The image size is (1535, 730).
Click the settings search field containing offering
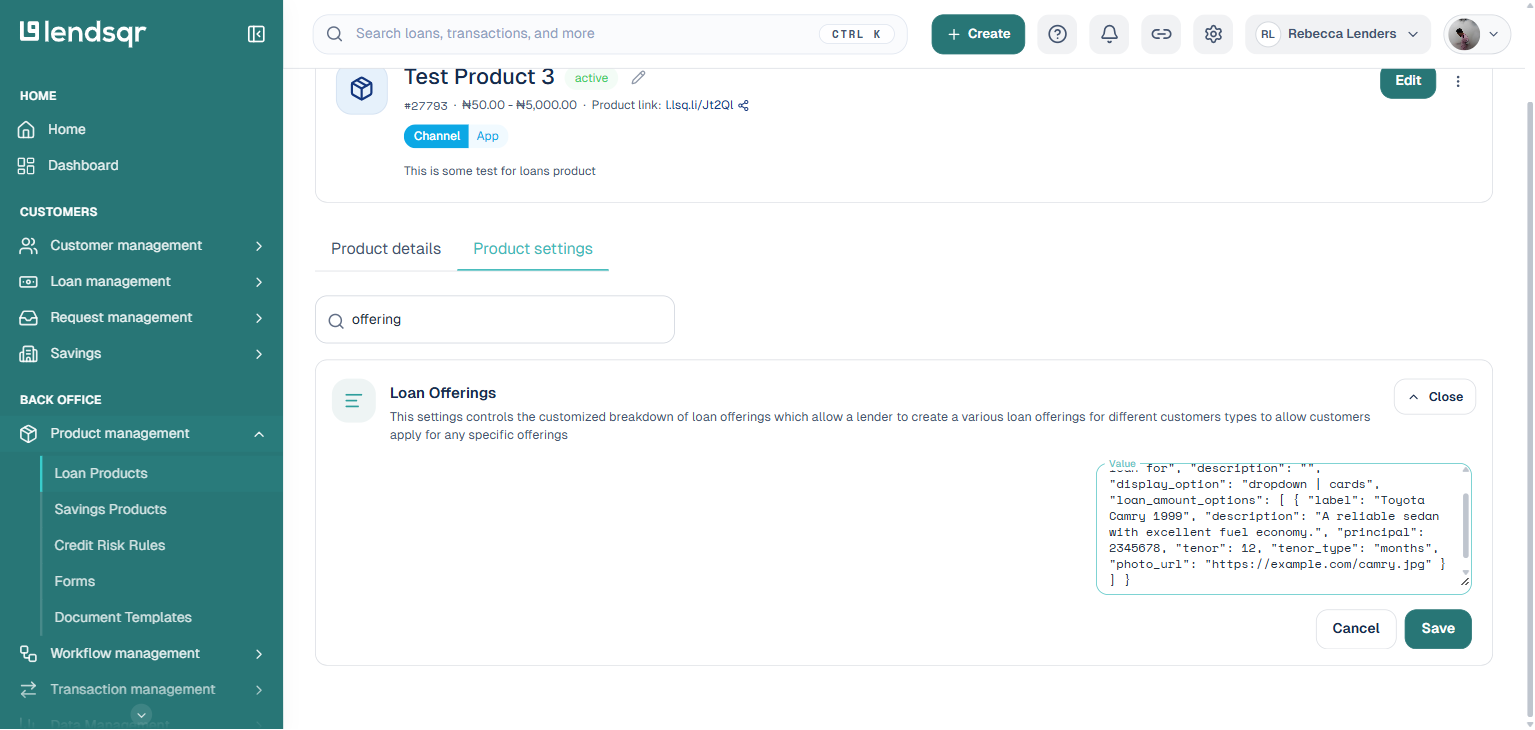coord(495,320)
